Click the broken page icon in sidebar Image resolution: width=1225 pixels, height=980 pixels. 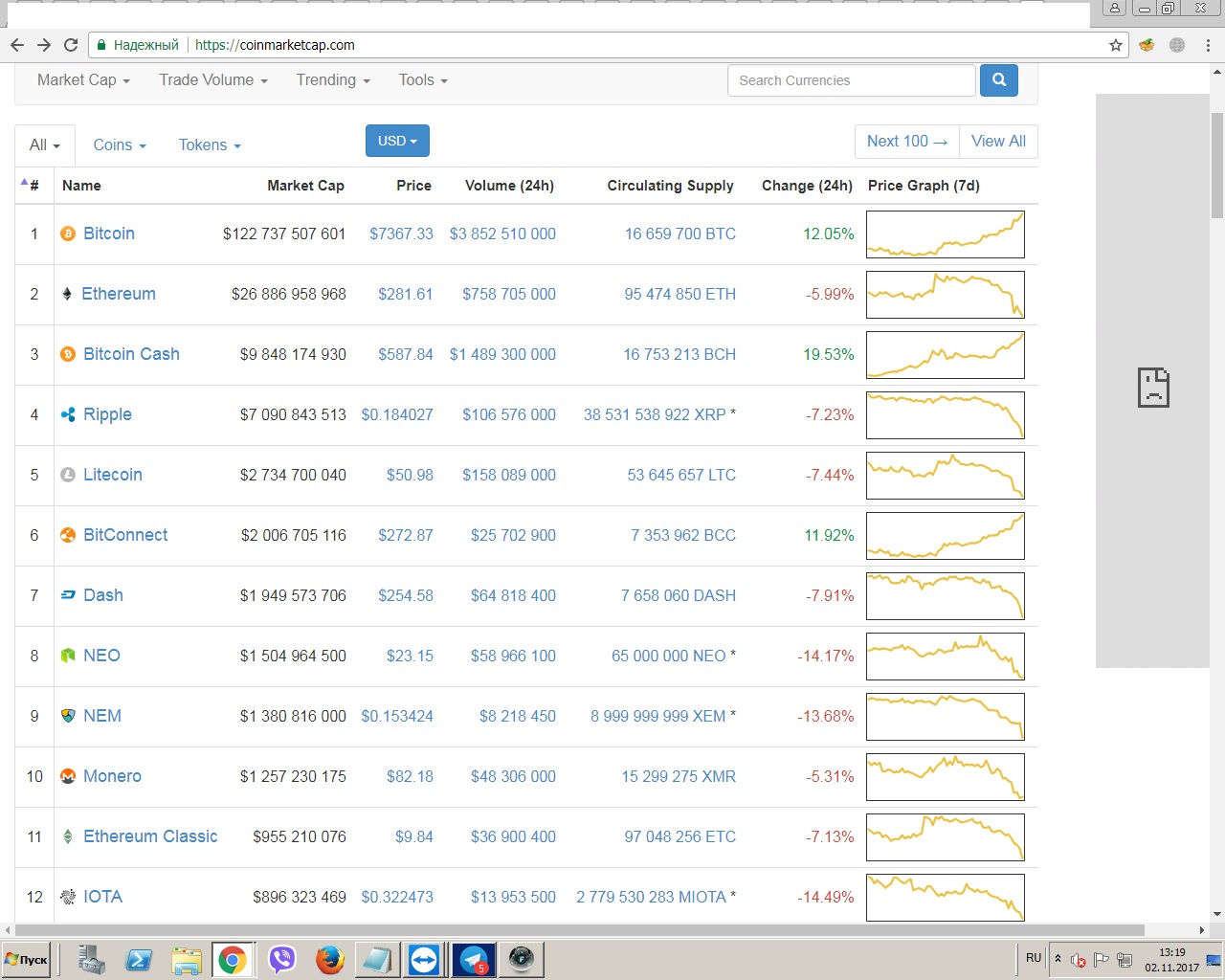1153,388
